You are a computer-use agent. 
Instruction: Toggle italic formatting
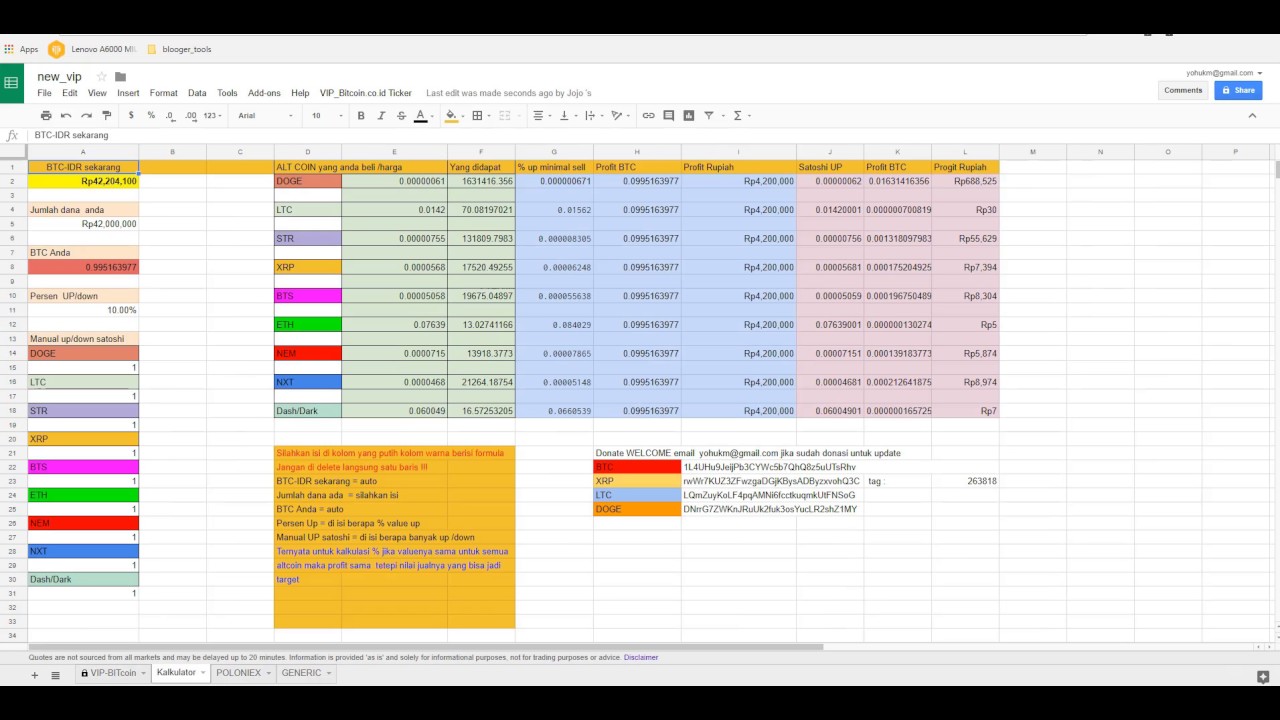coord(381,116)
